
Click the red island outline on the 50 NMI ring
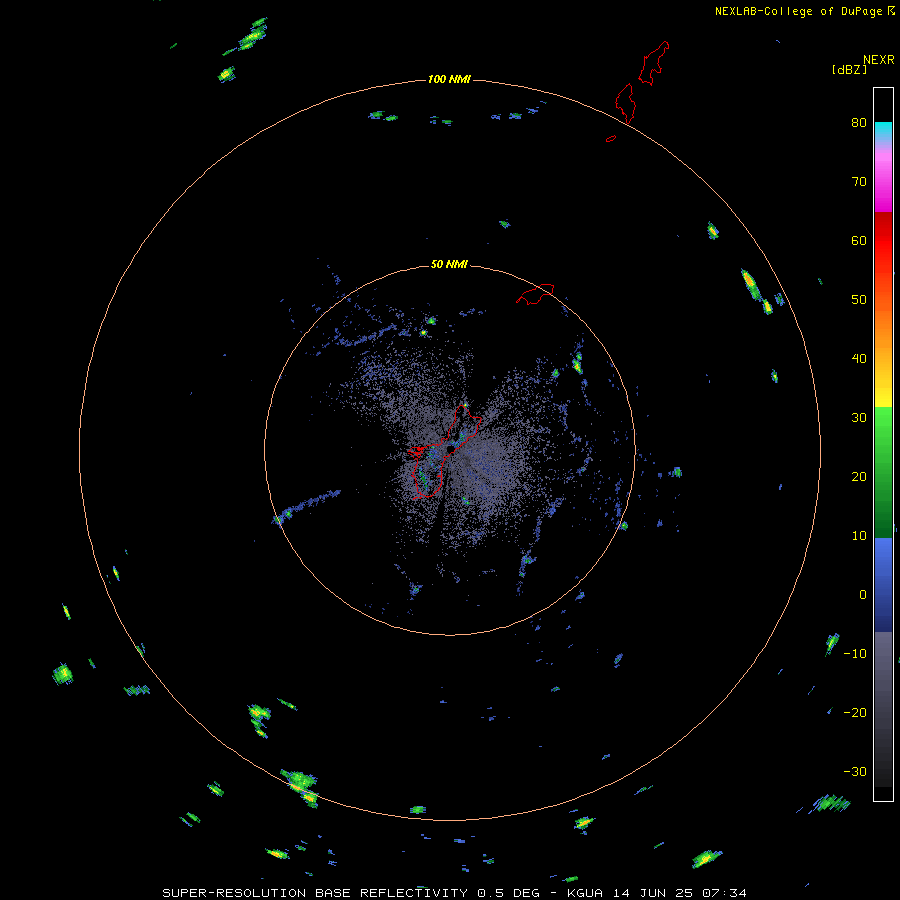coord(535,294)
